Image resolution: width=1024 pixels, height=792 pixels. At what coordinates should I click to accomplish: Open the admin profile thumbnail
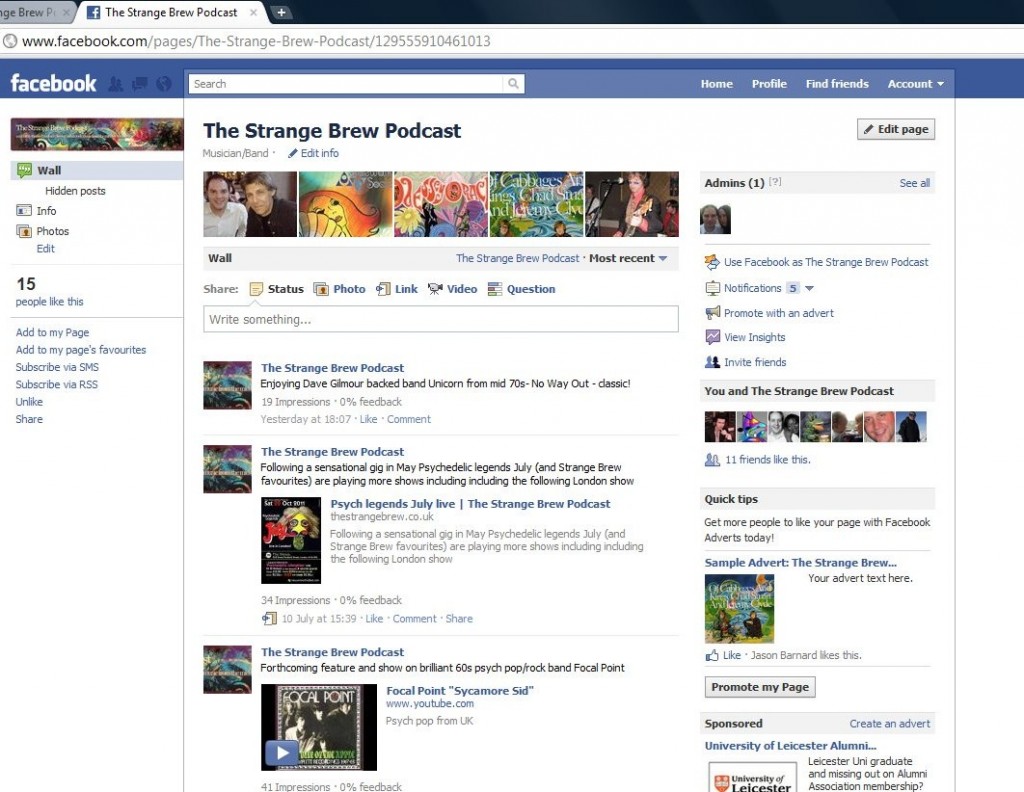tap(715, 218)
